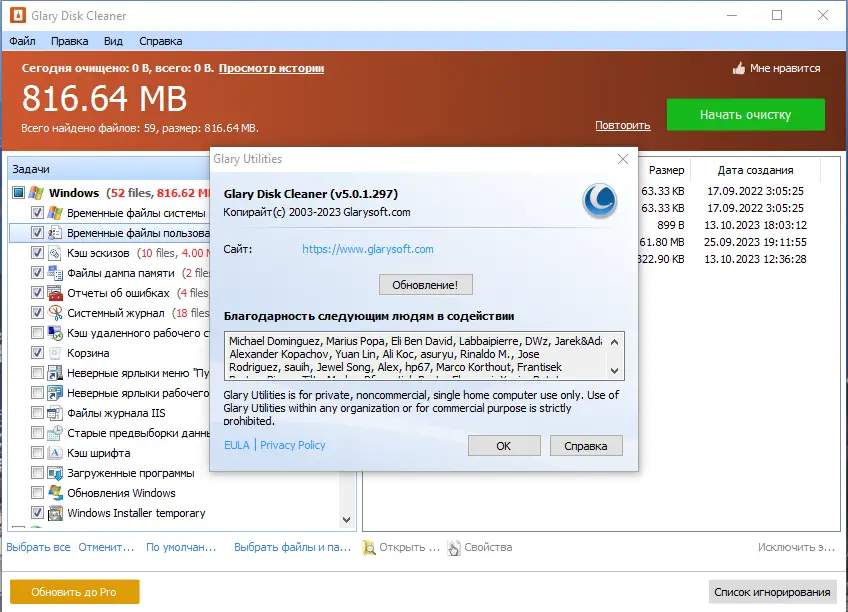Open the Вид menu
The height and width of the screenshot is (612, 848).
coord(113,41)
